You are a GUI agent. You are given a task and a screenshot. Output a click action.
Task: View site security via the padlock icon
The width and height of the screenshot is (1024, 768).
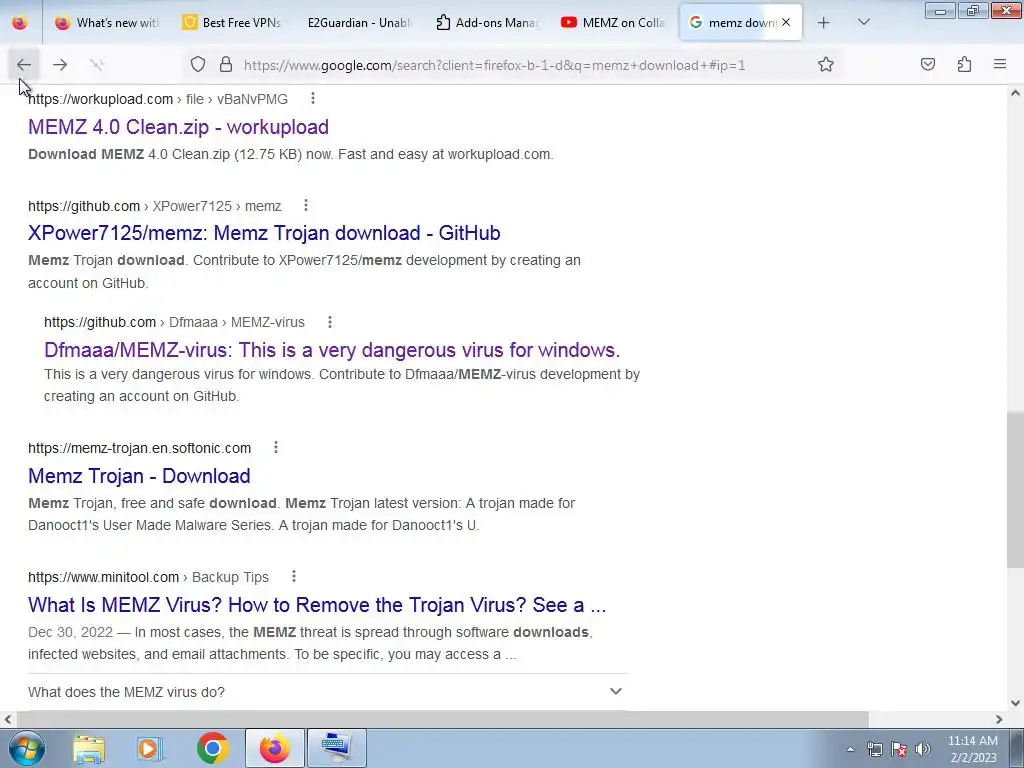pyautogui.click(x=226, y=65)
